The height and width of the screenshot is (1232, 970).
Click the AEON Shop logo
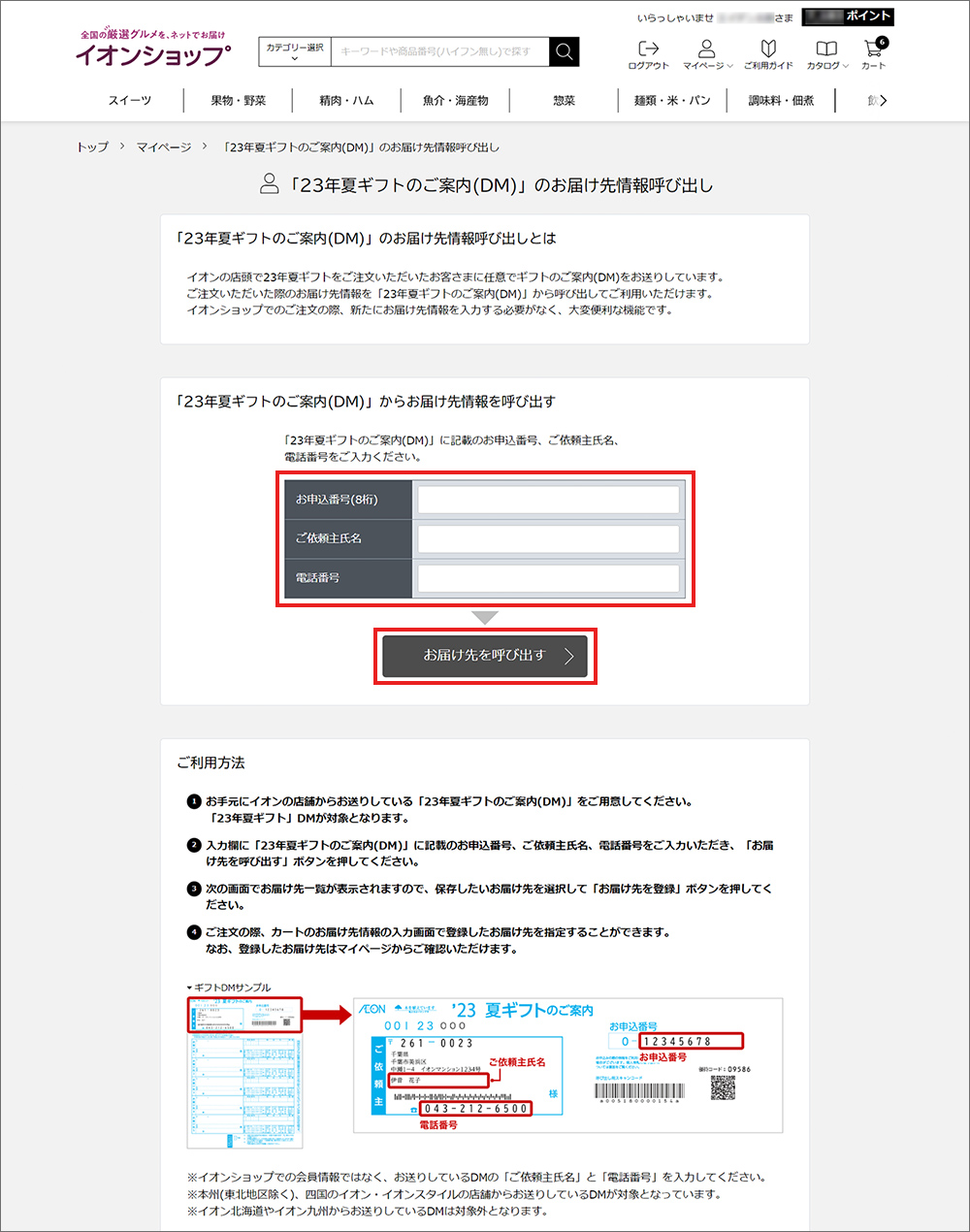(153, 49)
